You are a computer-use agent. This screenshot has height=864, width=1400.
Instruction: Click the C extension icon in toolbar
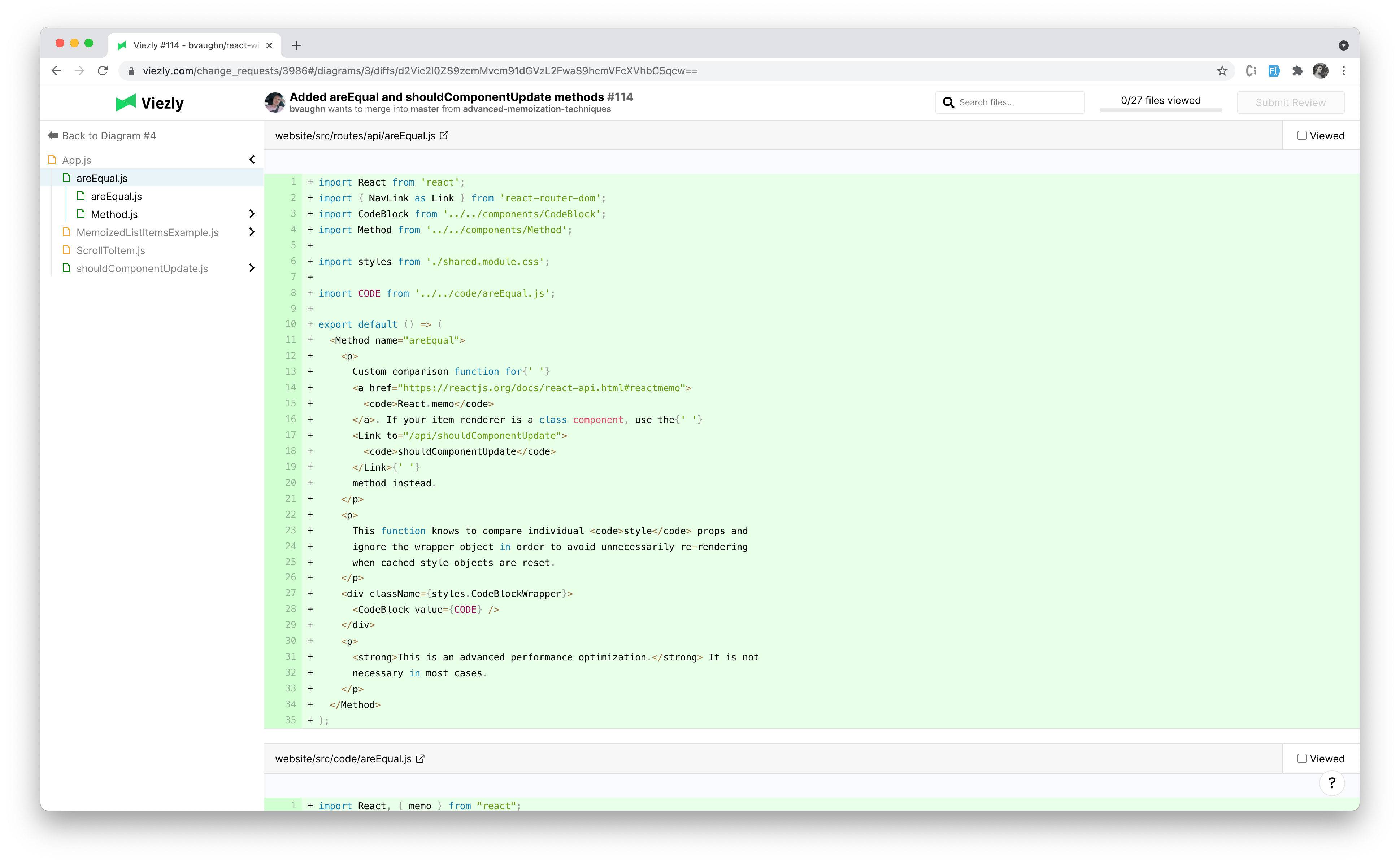point(1251,71)
